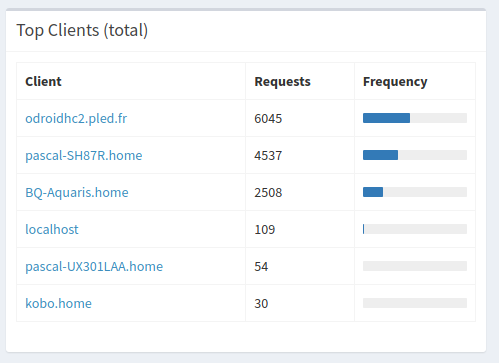Click the Requests column header
Viewport: 499px width, 363px height.
tap(282, 82)
